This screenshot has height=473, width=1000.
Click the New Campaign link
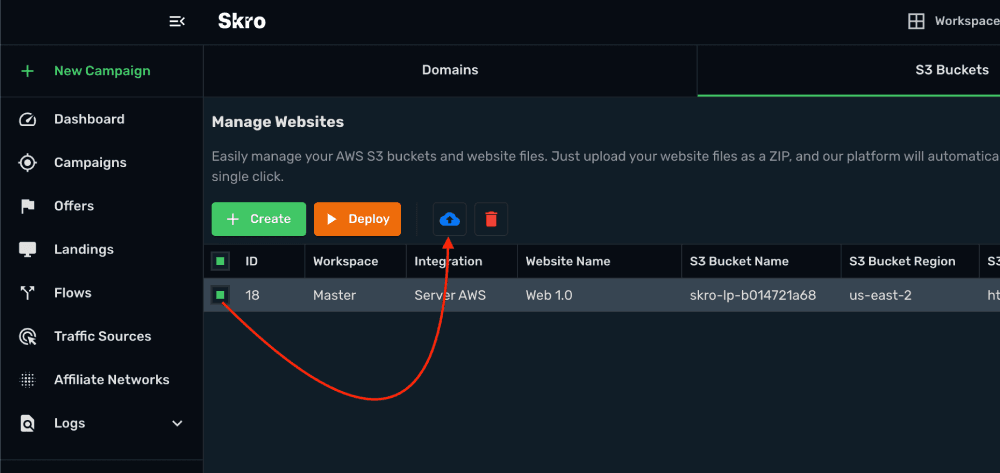[x=102, y=71]
